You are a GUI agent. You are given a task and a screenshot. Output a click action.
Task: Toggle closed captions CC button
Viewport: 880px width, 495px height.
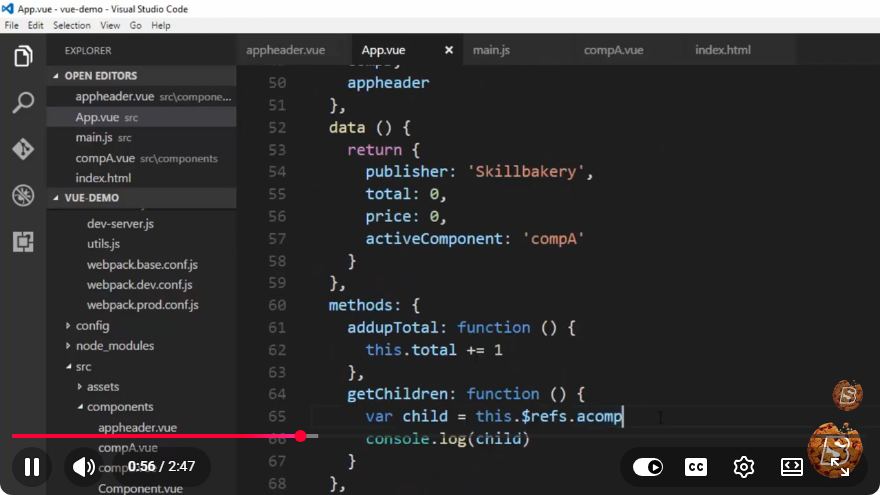point(696,466)
